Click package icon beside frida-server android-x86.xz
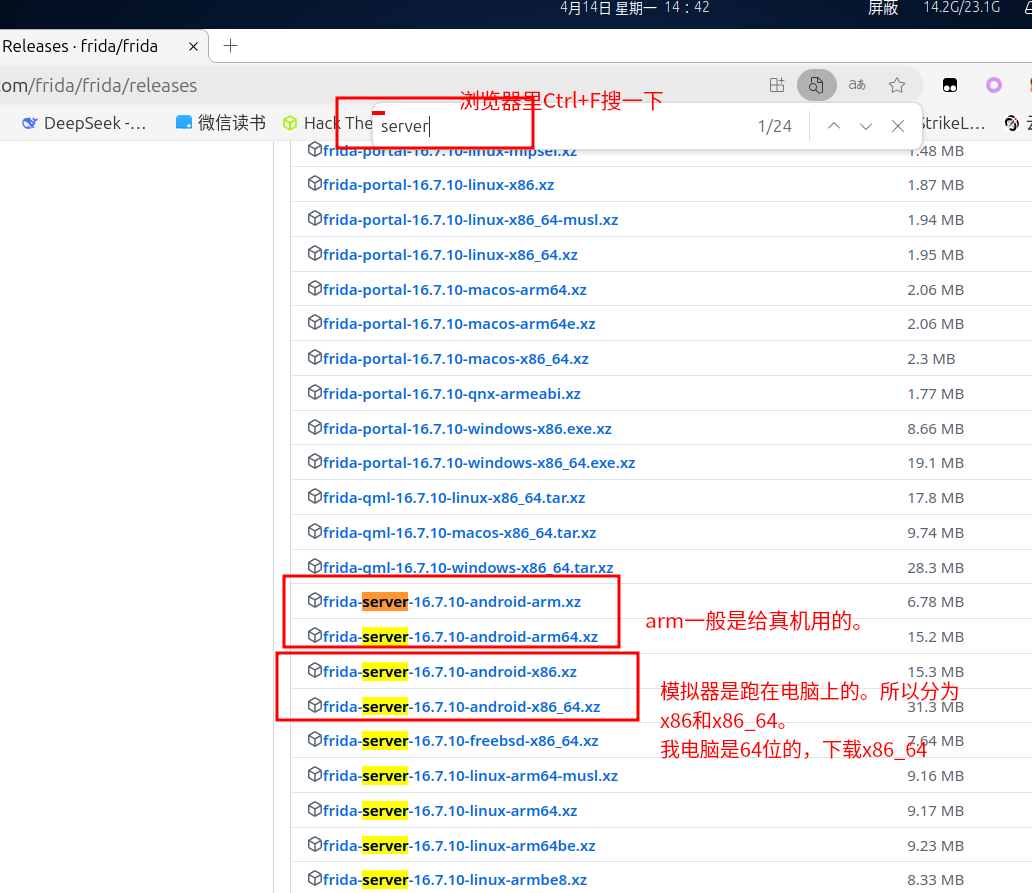 coord(314,671)
